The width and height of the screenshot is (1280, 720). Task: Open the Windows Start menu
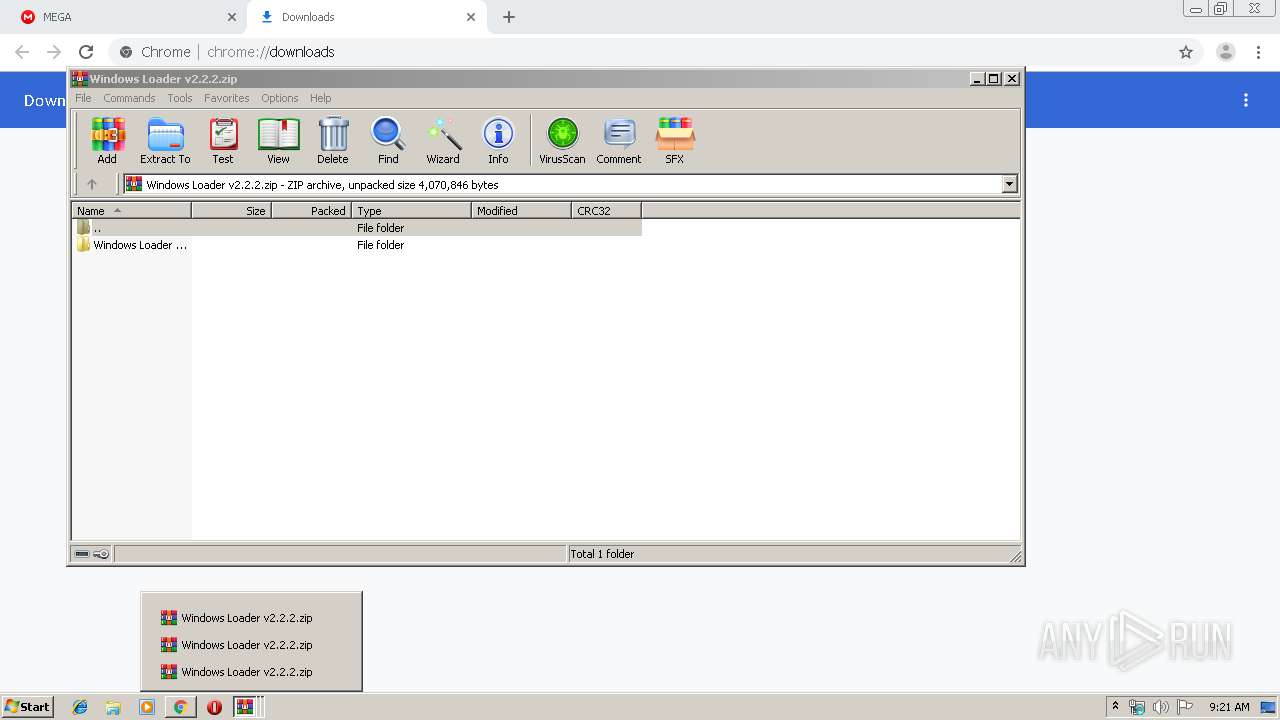(x=28, y=707)
